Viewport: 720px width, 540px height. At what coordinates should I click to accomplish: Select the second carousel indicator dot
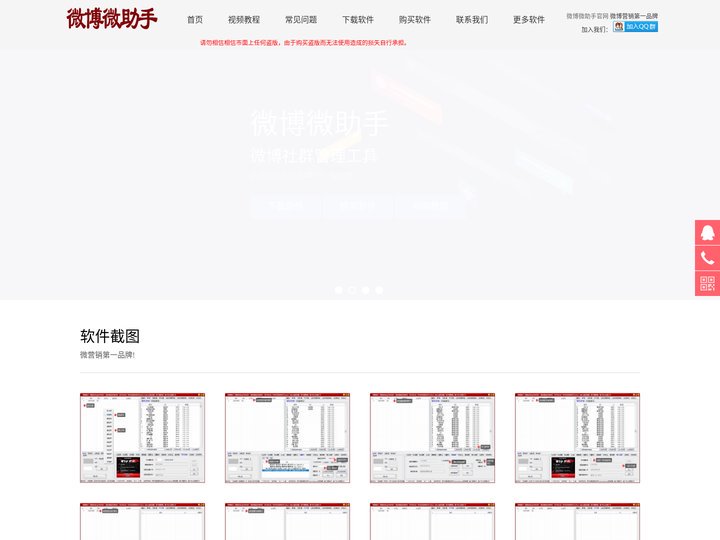(x=352, y=290)
